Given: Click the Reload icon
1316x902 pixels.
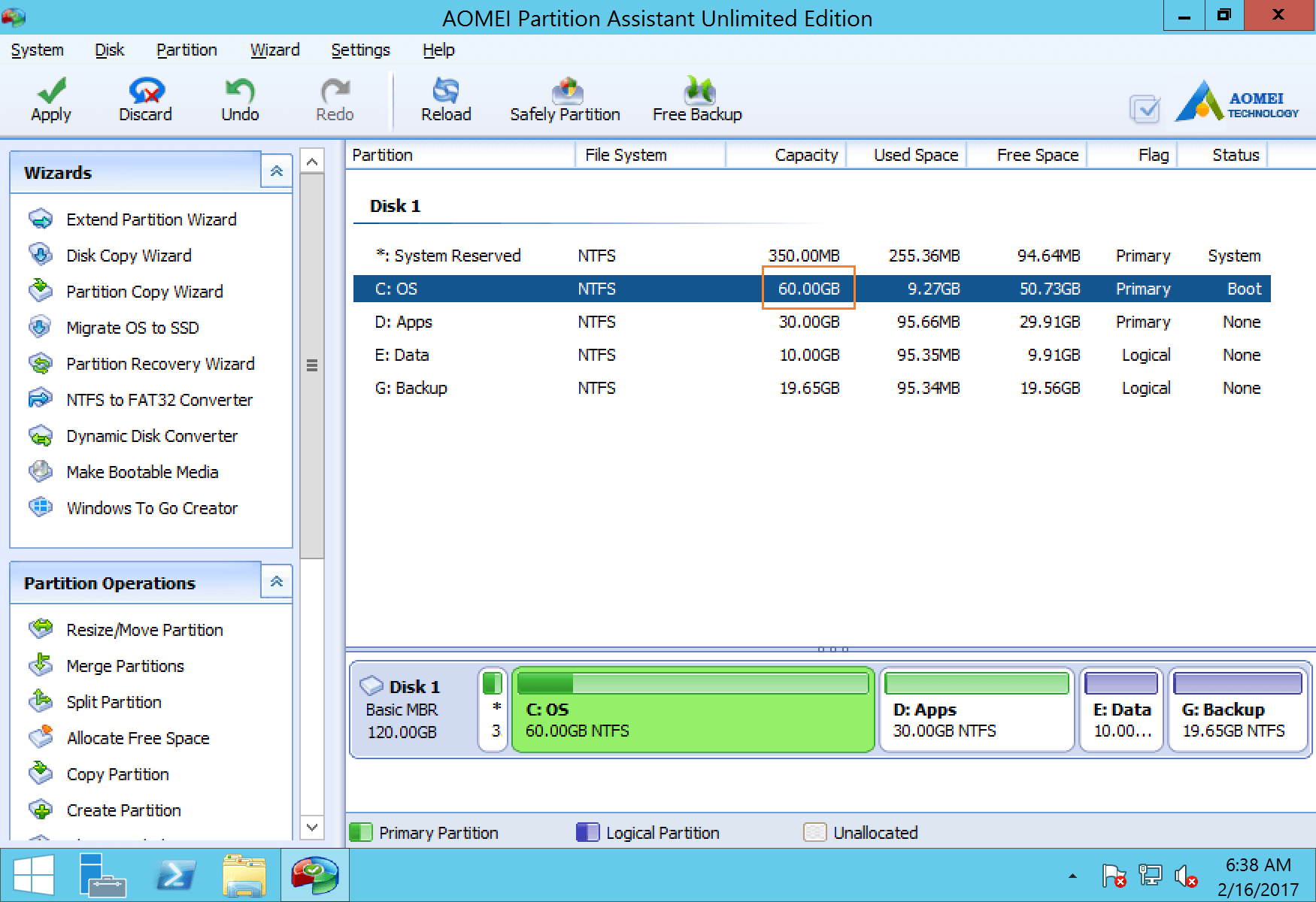Looking at the screenshot, I should click(x=445, y=90).
